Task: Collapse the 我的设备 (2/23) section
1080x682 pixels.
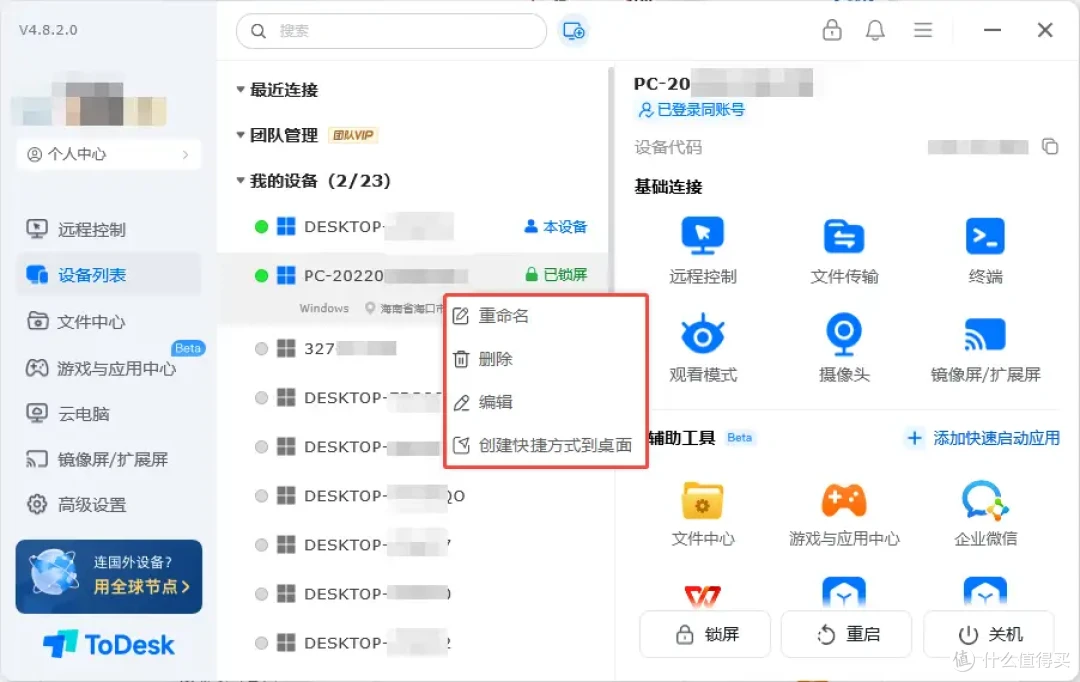Action: [240, 180]
